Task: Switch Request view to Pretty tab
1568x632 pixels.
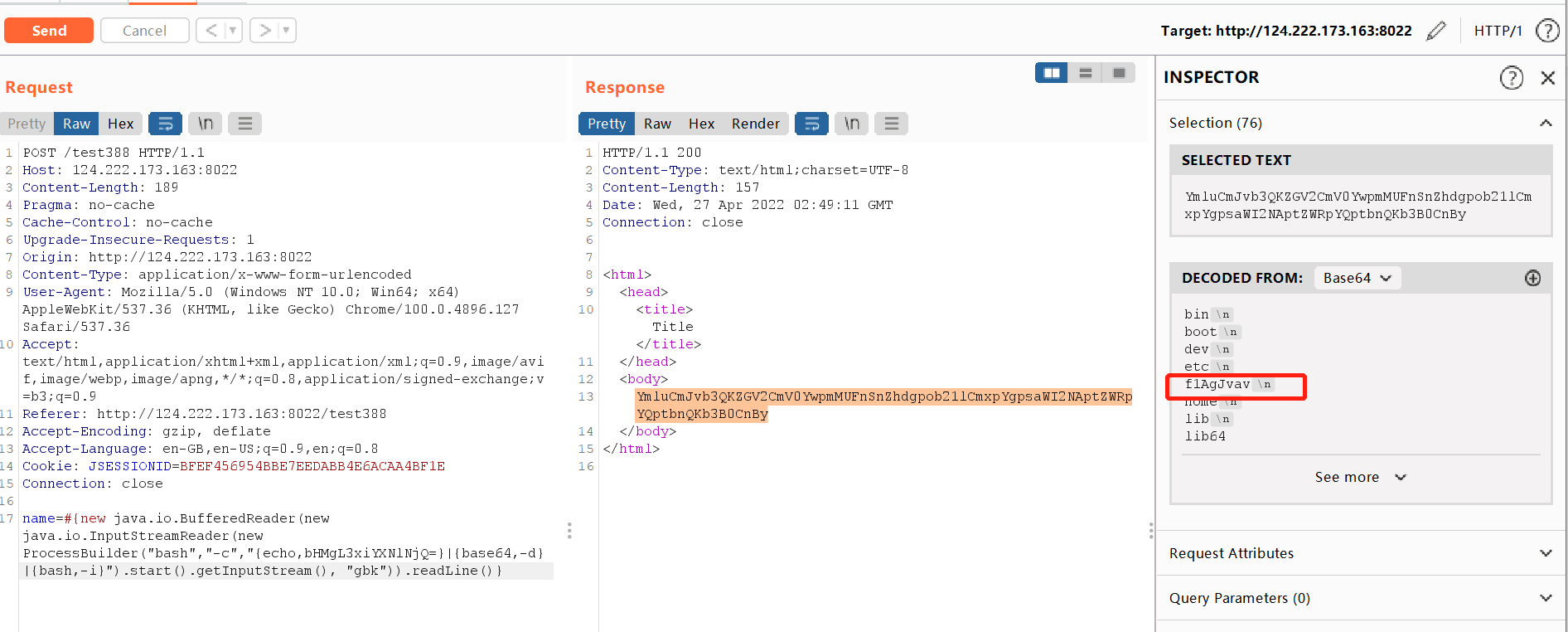Action: coord(27,124)
